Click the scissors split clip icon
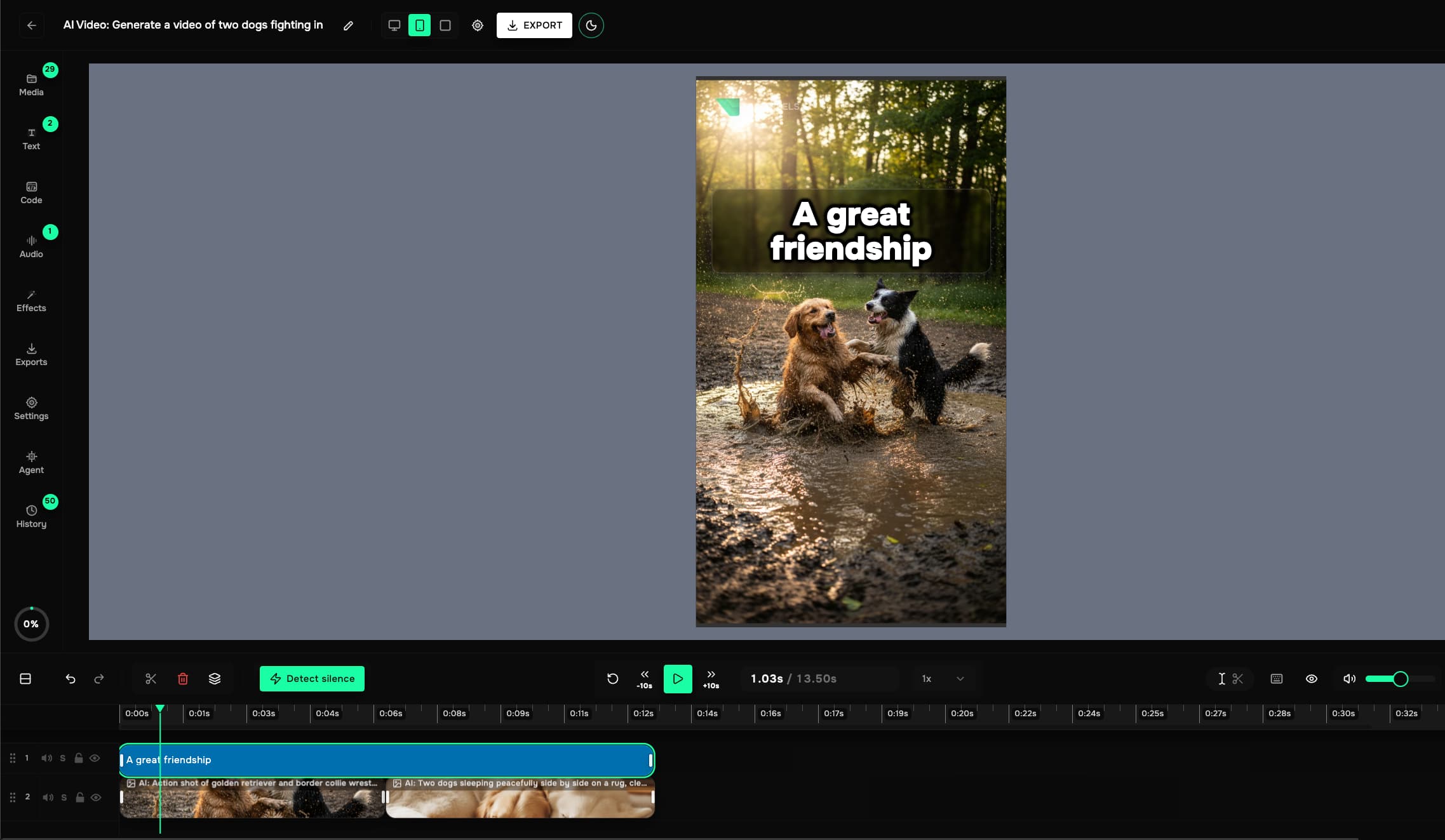 click(x=151, y=679)
